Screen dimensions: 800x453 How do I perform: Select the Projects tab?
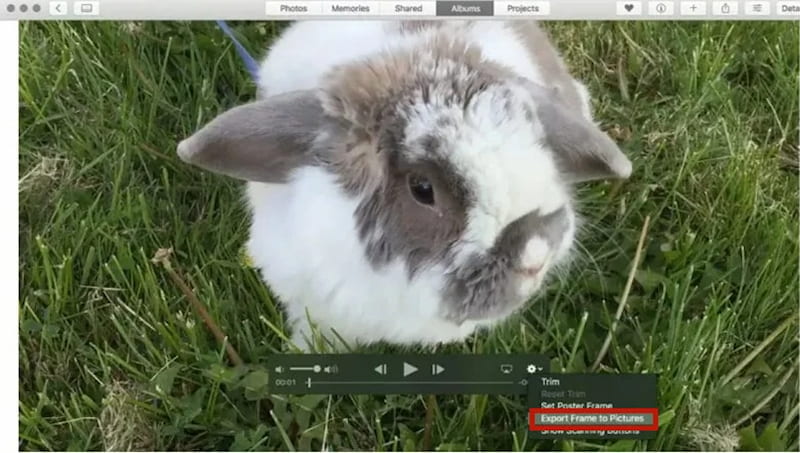point(522,8)
